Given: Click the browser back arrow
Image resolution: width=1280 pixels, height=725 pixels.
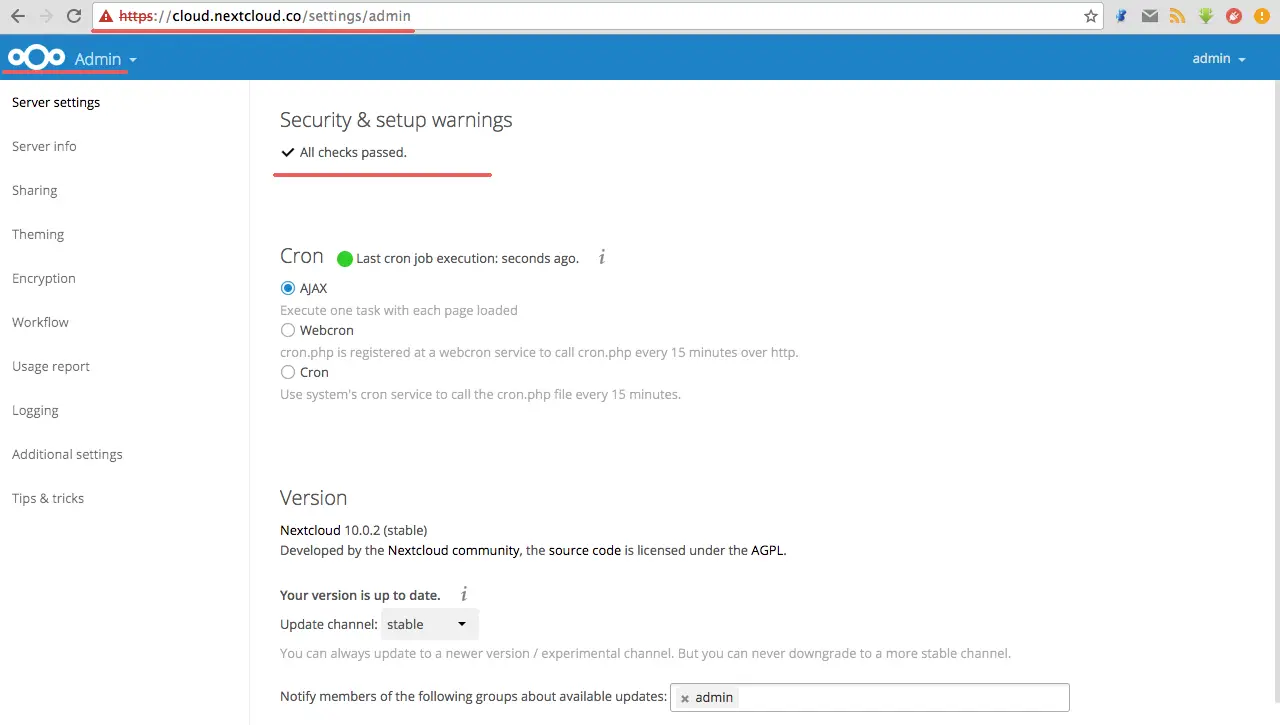Looking at the screenshot, I should click(x=18, y=16).
